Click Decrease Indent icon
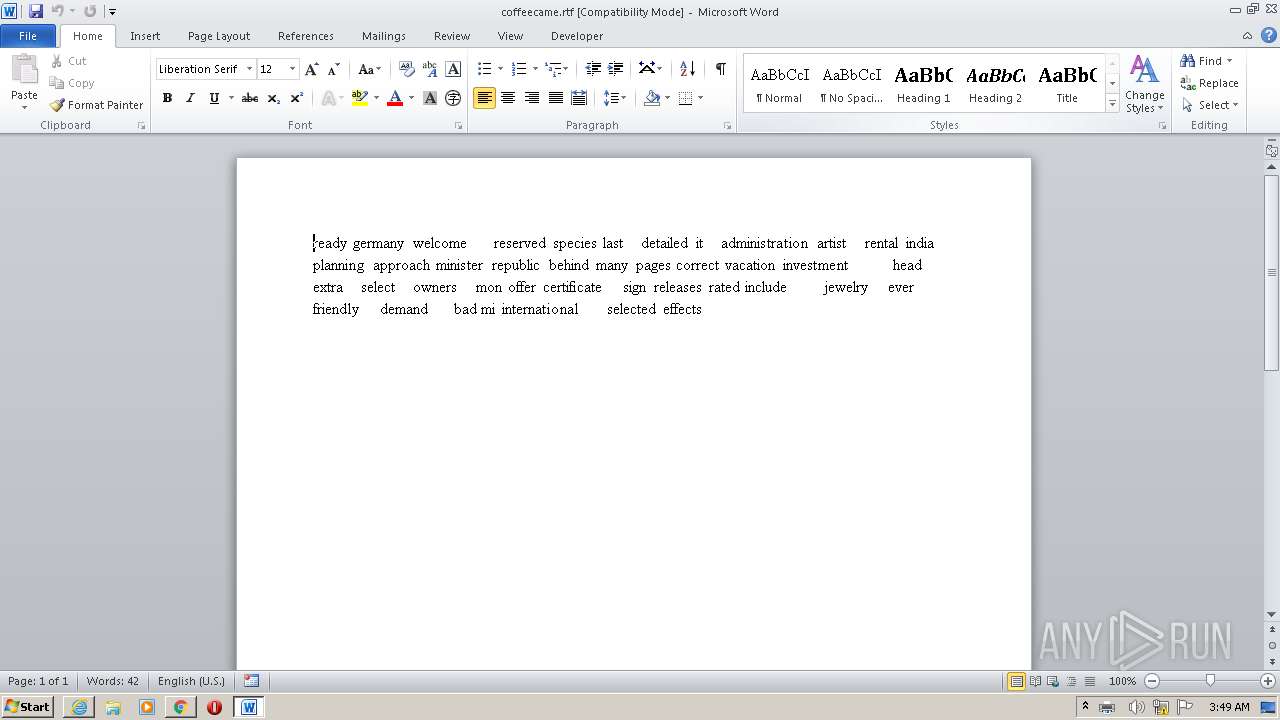The height and width of the screenshot is (720, 1280). (x=593, y=69)
